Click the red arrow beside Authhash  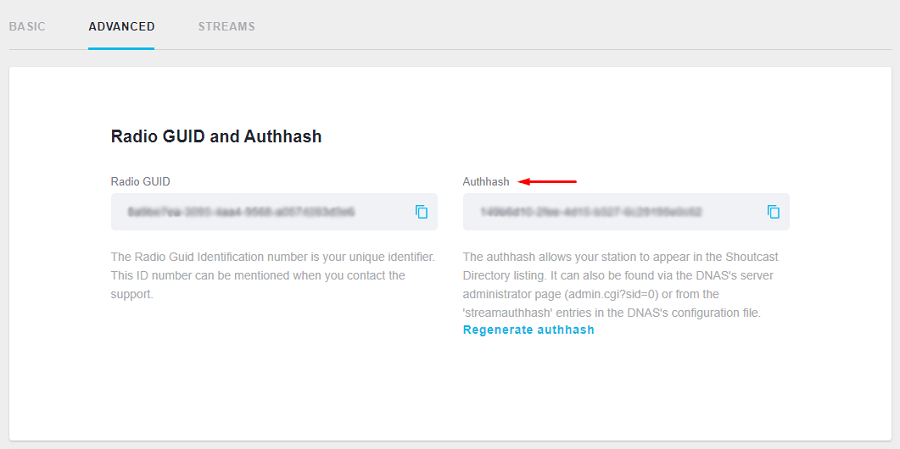click(549, 182)
